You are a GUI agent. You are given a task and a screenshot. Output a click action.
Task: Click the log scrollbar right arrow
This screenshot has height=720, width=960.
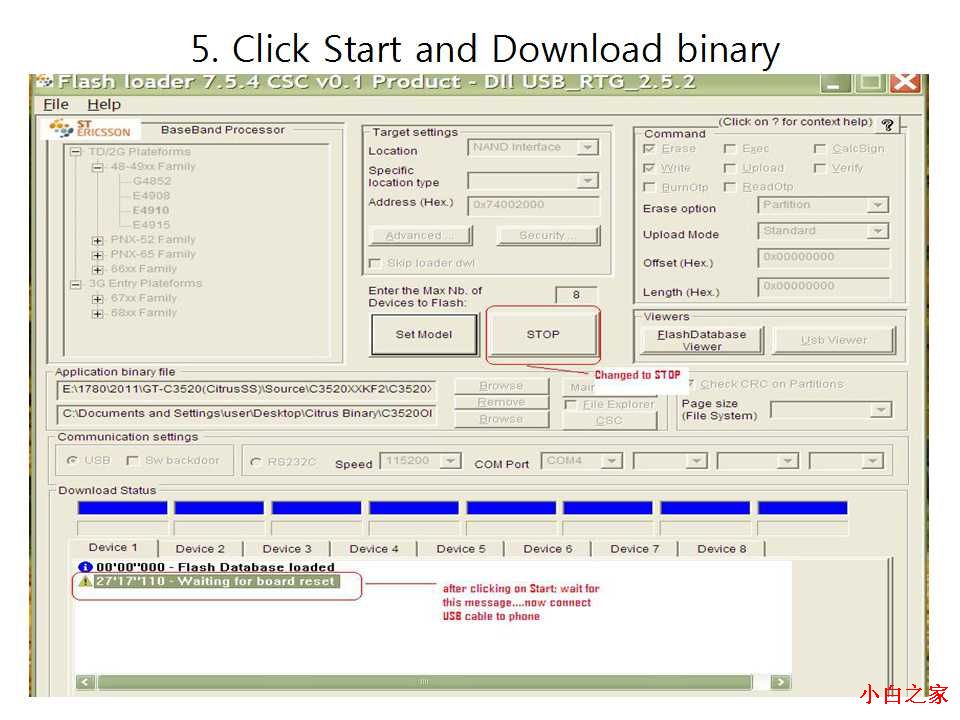[x=780, y=682]
